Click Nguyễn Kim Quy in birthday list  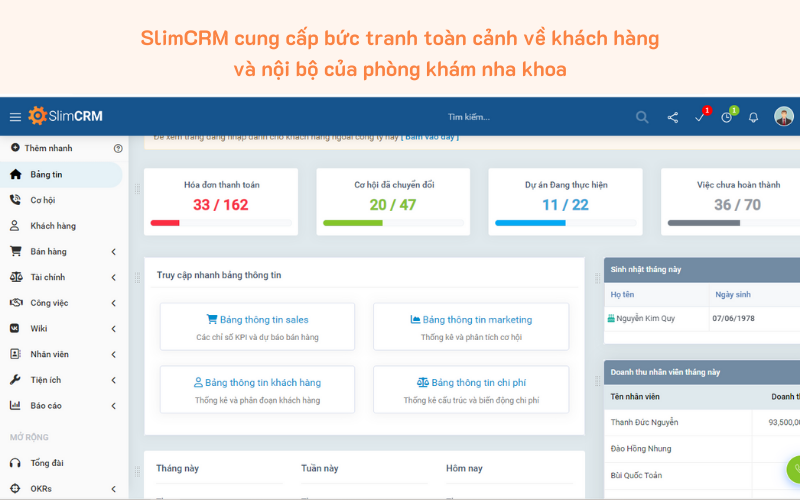point(645,318)
